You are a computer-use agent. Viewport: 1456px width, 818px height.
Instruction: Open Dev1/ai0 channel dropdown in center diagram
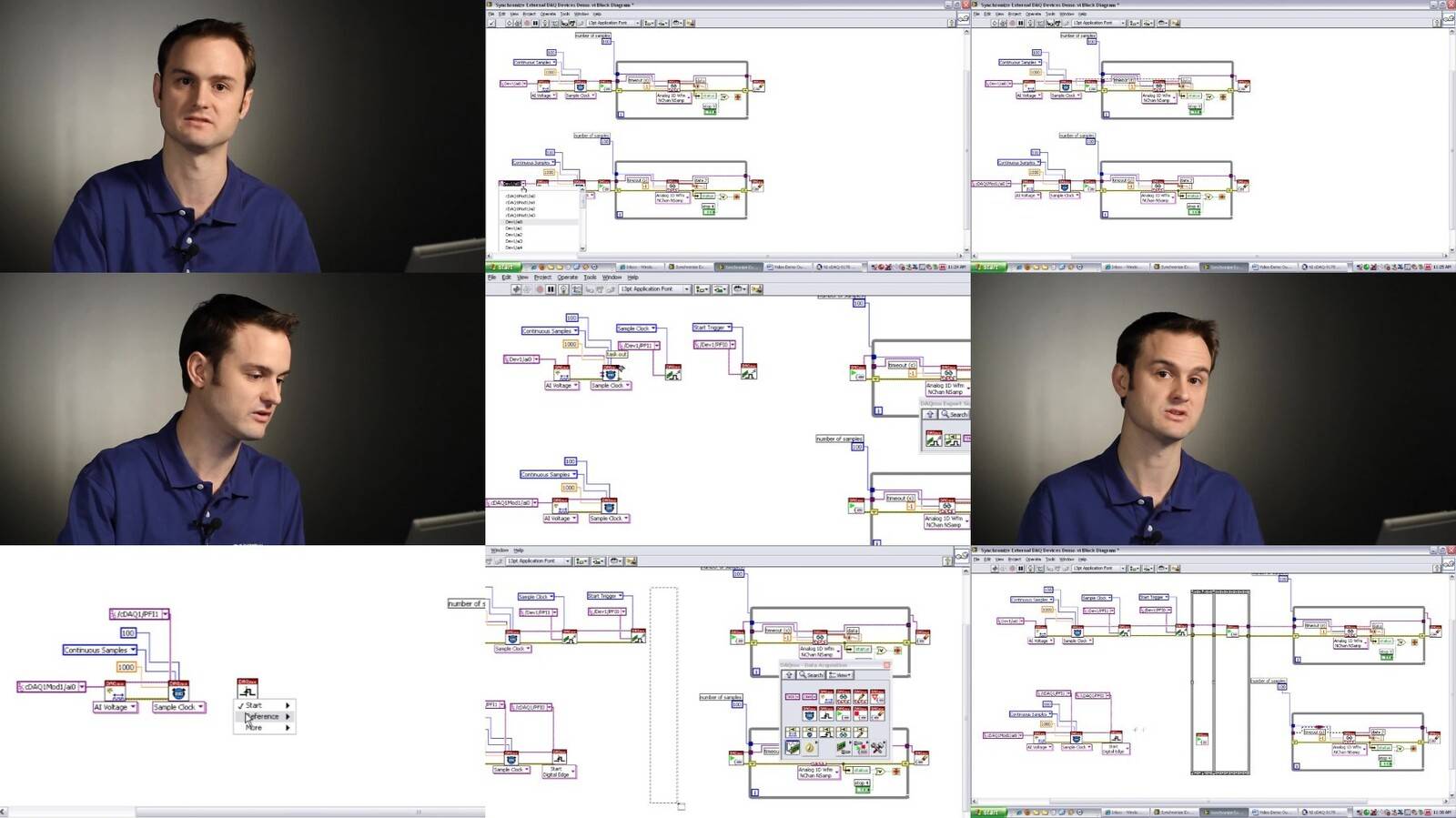(521, 359)
